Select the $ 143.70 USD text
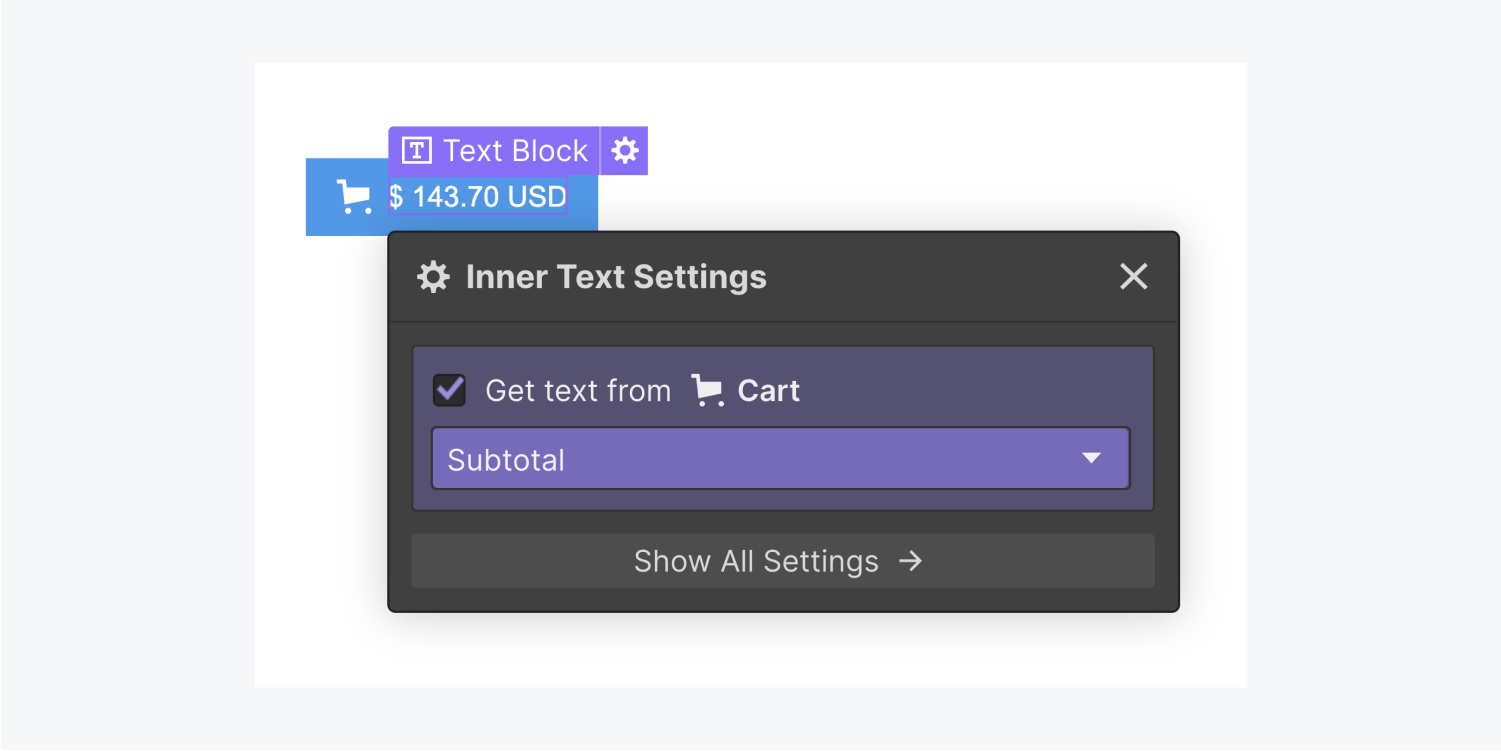This screenshot has width=1501, height=751. click(478, 197)
